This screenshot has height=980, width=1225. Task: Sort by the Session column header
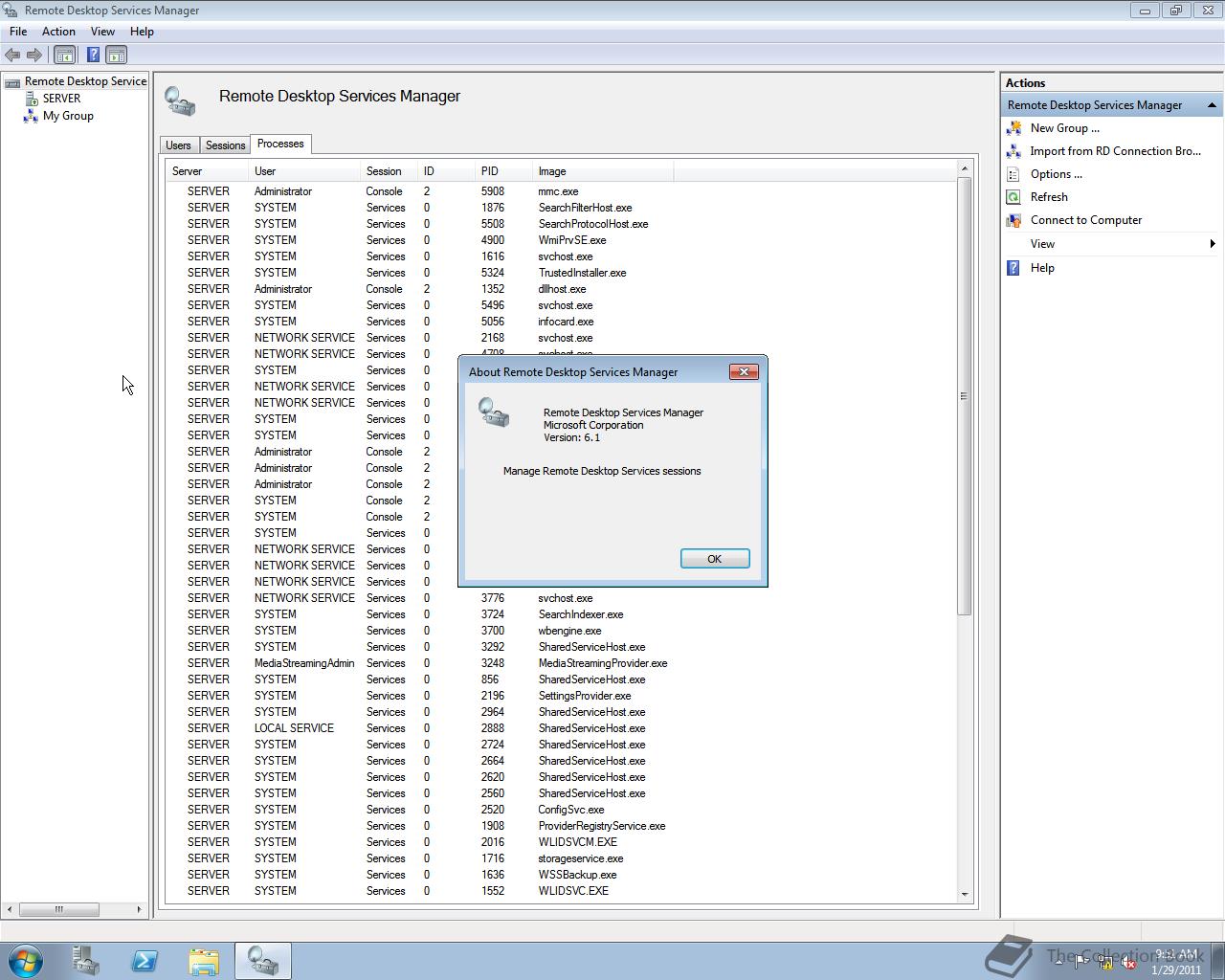[x=389, y=171]
